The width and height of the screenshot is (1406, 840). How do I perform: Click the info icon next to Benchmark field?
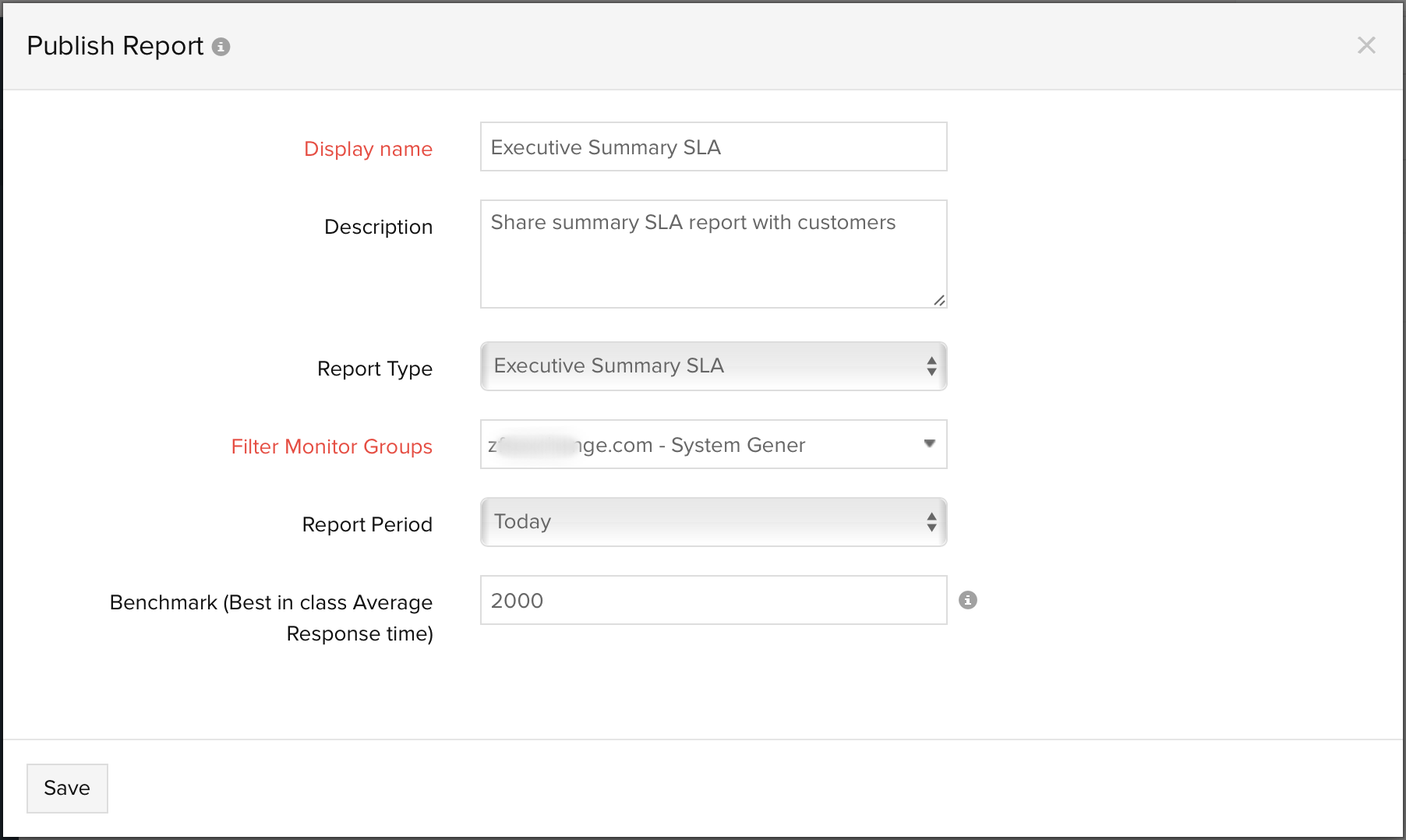[967, 600]
